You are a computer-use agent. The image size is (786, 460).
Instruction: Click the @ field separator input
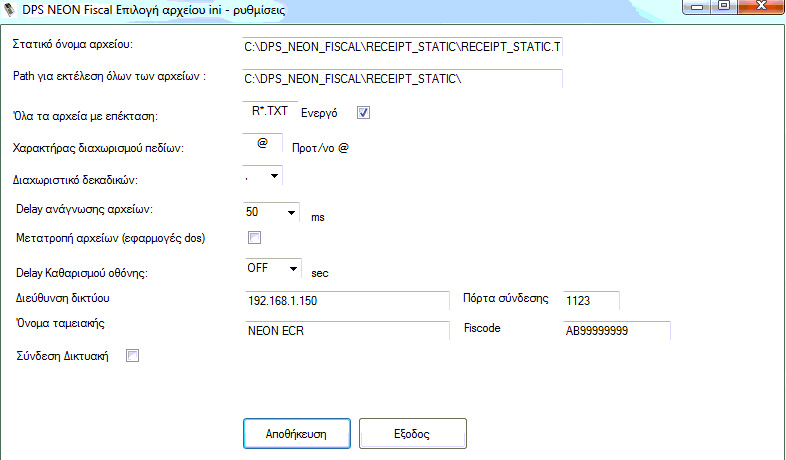263,143
